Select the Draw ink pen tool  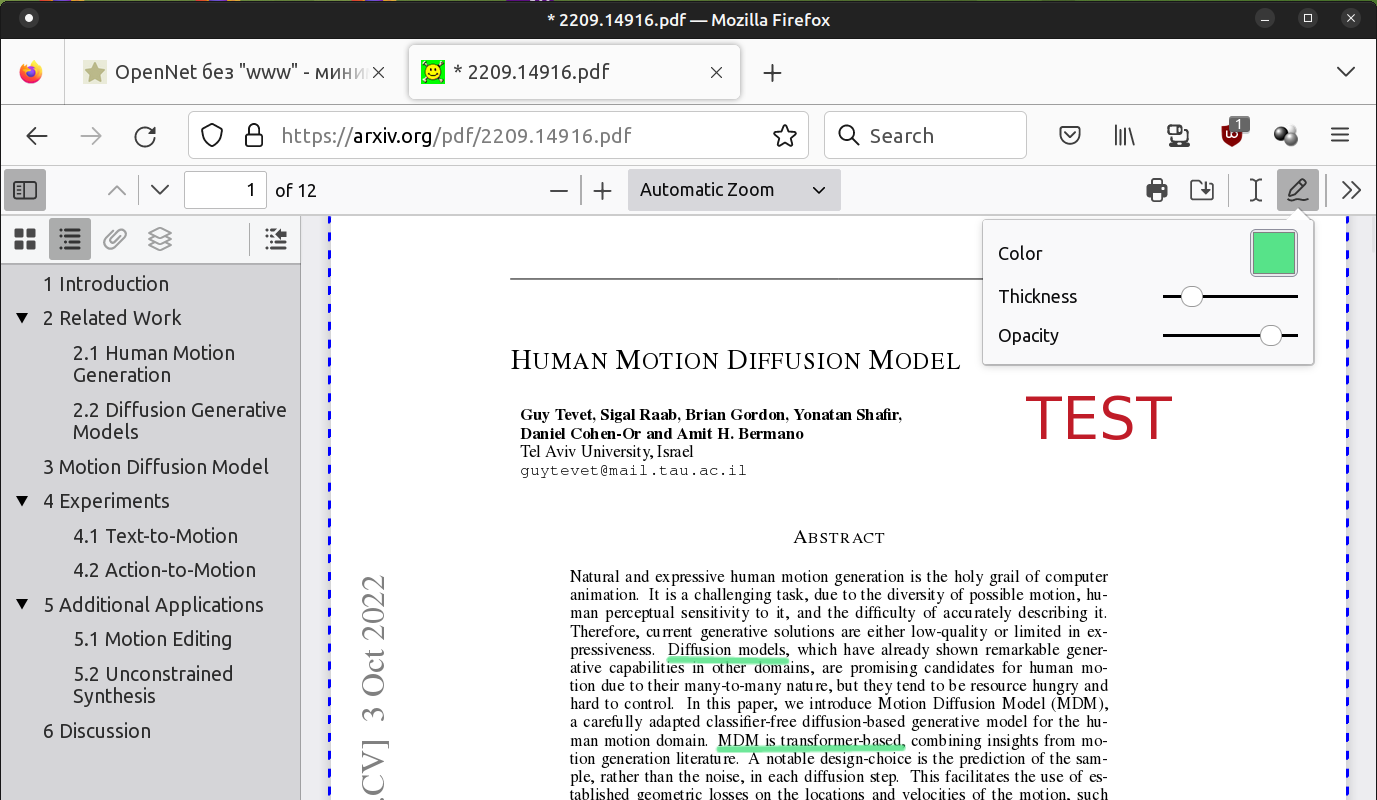coord(1297,190)
